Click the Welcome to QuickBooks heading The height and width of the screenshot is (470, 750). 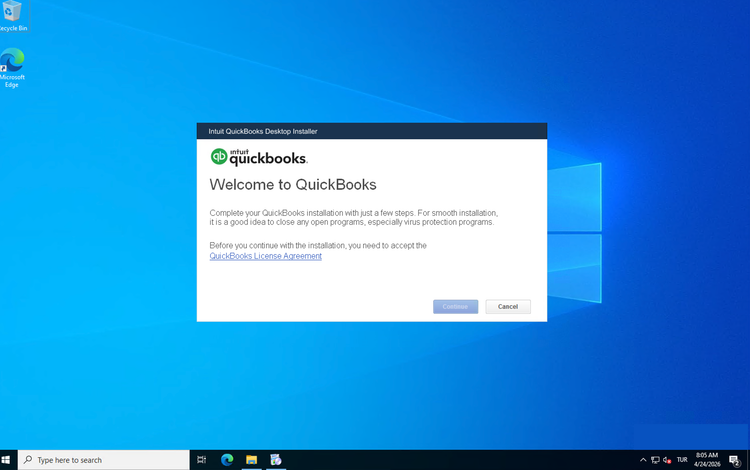click(292, 185)
